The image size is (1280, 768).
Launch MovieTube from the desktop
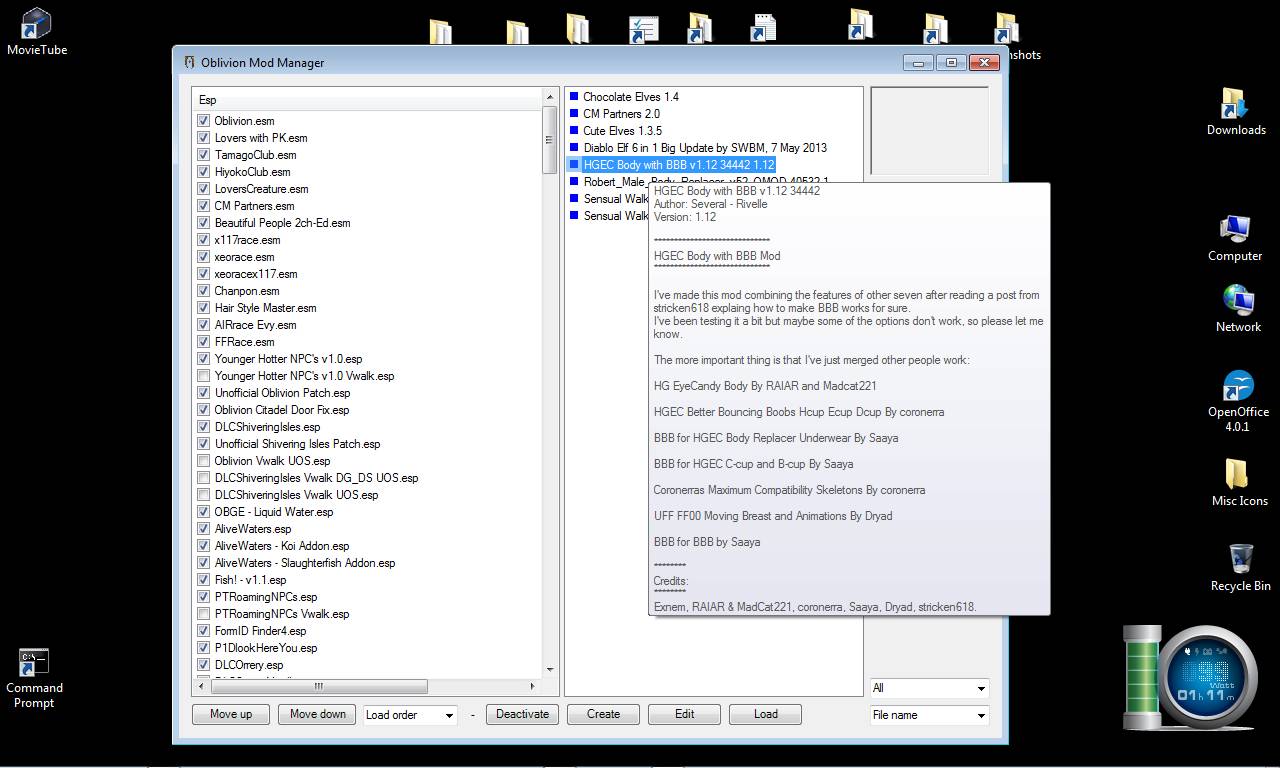click(x=36, y=25)
